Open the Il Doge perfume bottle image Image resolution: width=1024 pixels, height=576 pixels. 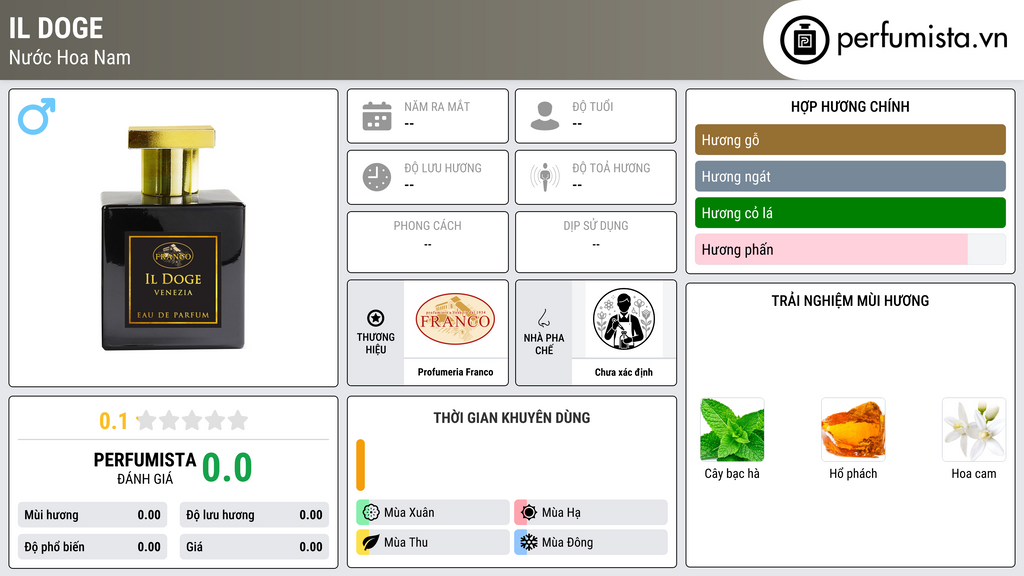coord(173,238)
